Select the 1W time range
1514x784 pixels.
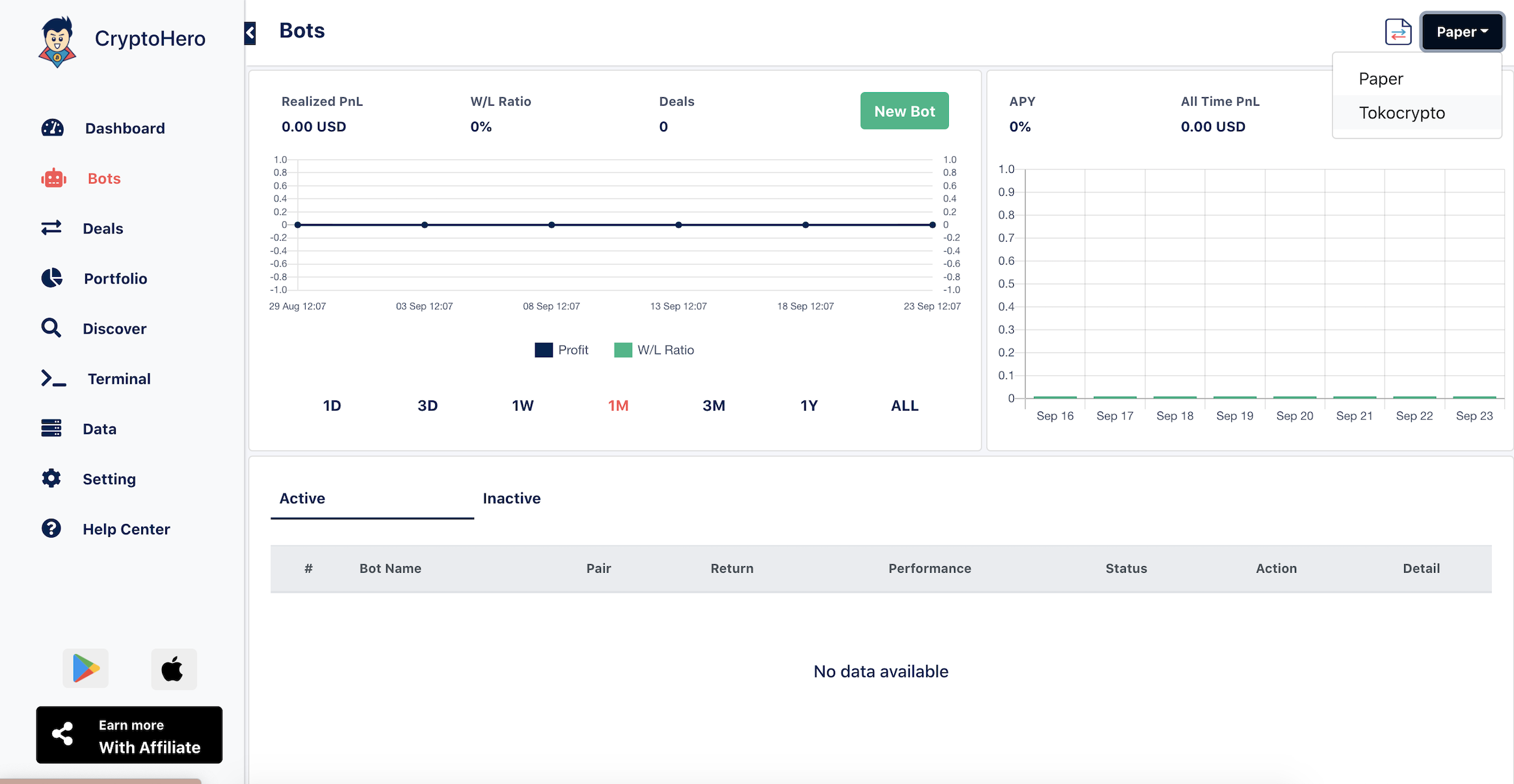[522, 406]
